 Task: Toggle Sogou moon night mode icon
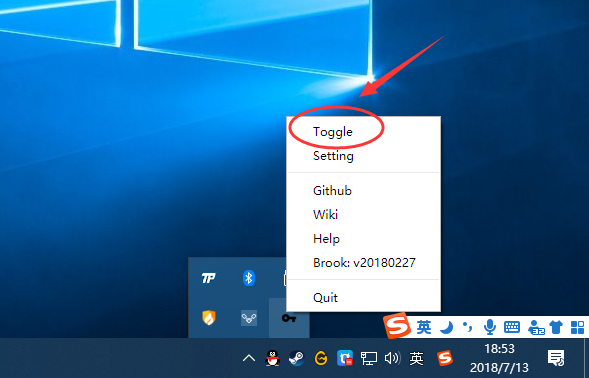click(x=446, y=328)
